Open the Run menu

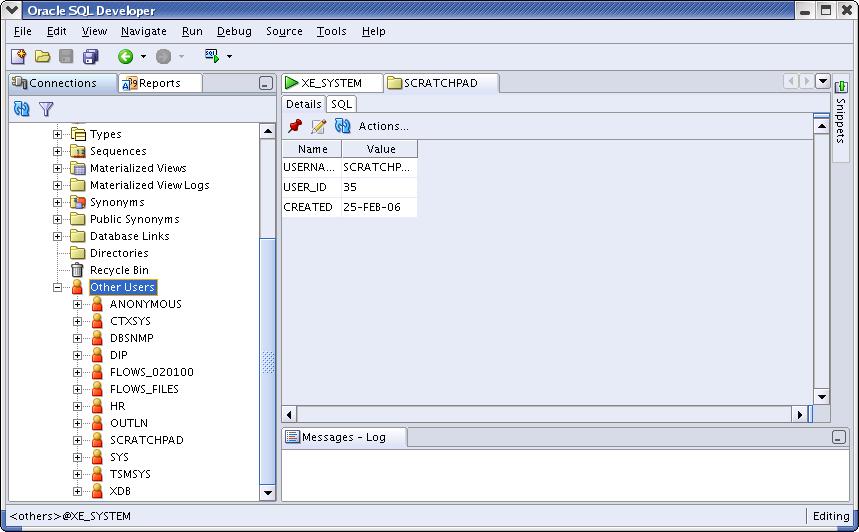point(192,31)
